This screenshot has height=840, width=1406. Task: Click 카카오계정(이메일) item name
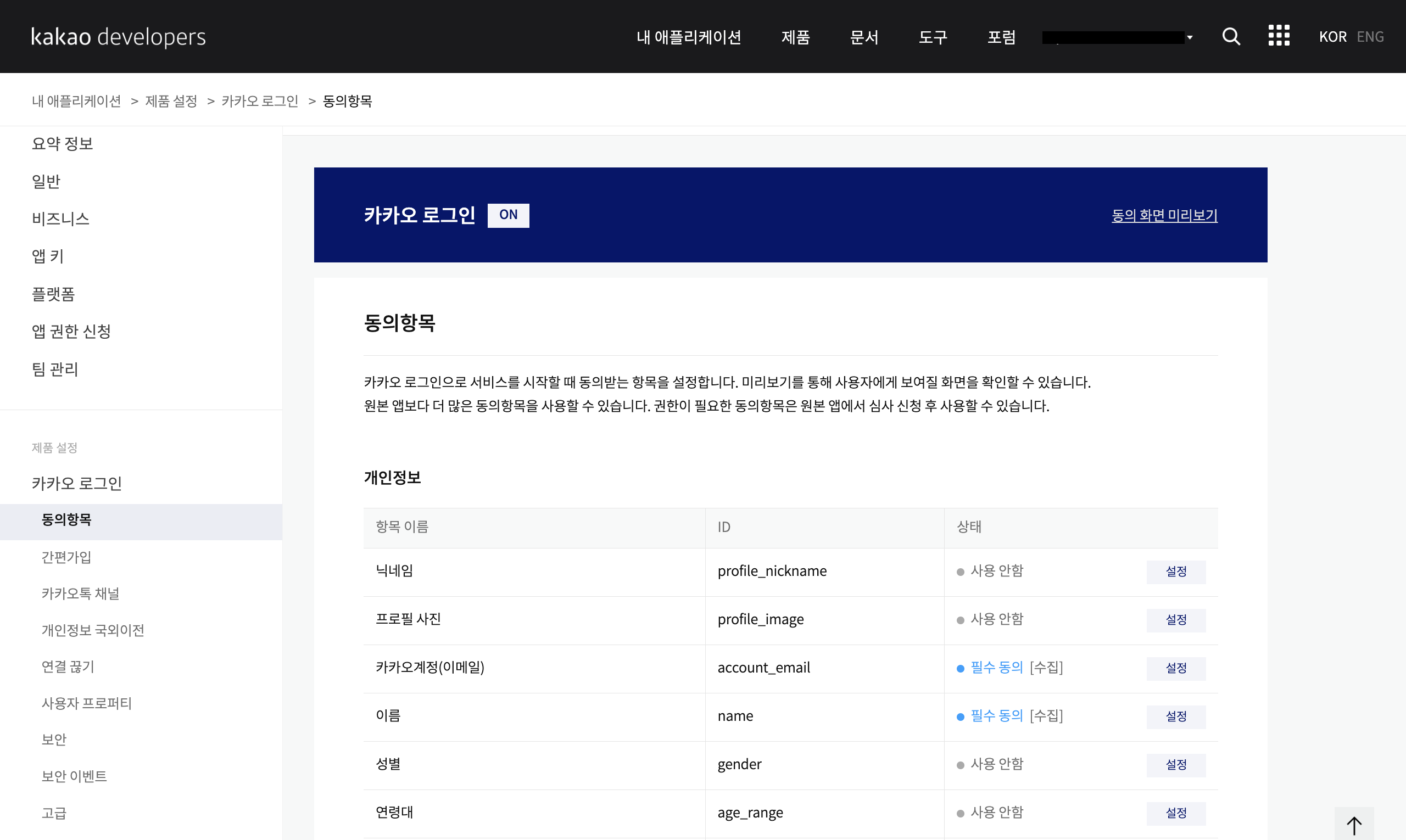point(430,668)
